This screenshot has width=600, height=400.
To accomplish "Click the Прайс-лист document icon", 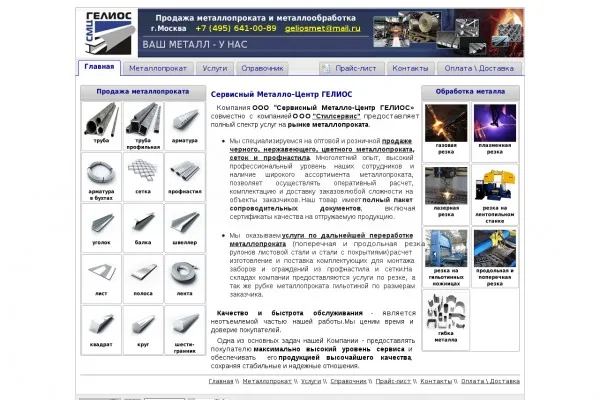I will click(x=326, y=68).
